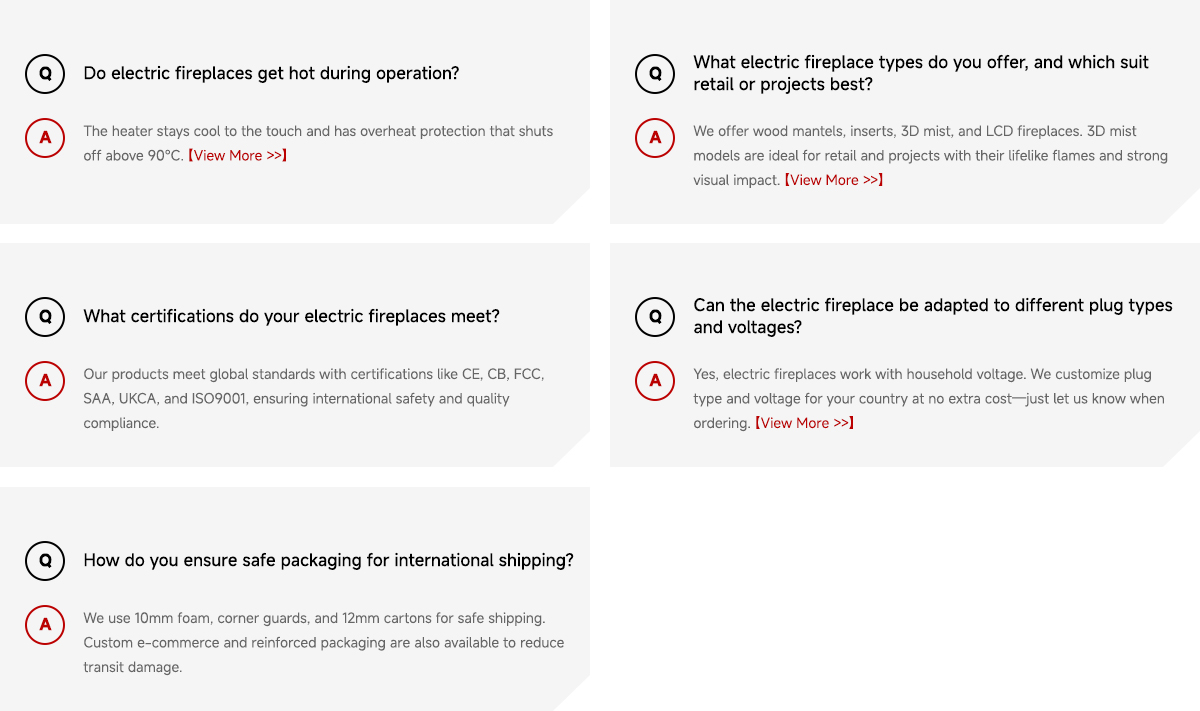Click the Q icon beside safe packaging question

tap(45, 560)
